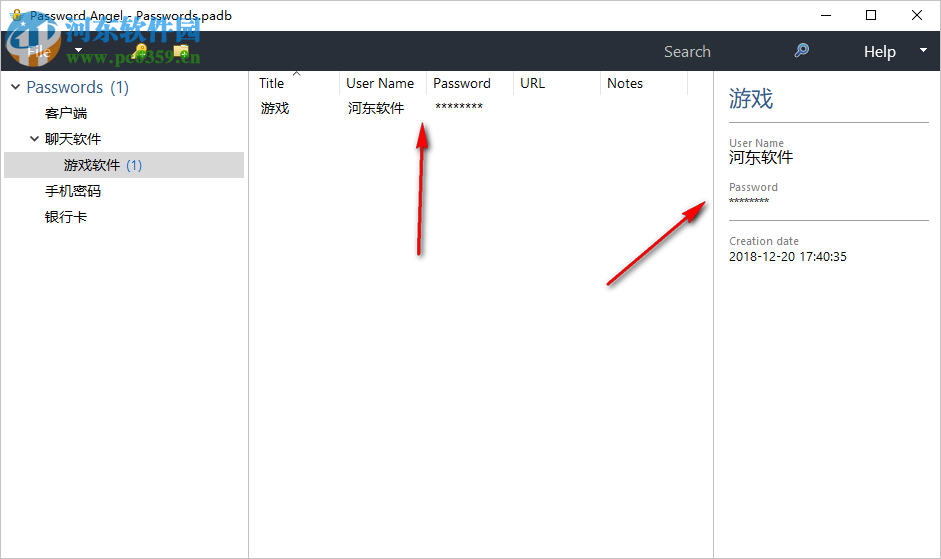Viewport: 941px width, 559px height.
Task: Collapse the 聊天软件 folder chevron
Action: click(x=34, y=139)
